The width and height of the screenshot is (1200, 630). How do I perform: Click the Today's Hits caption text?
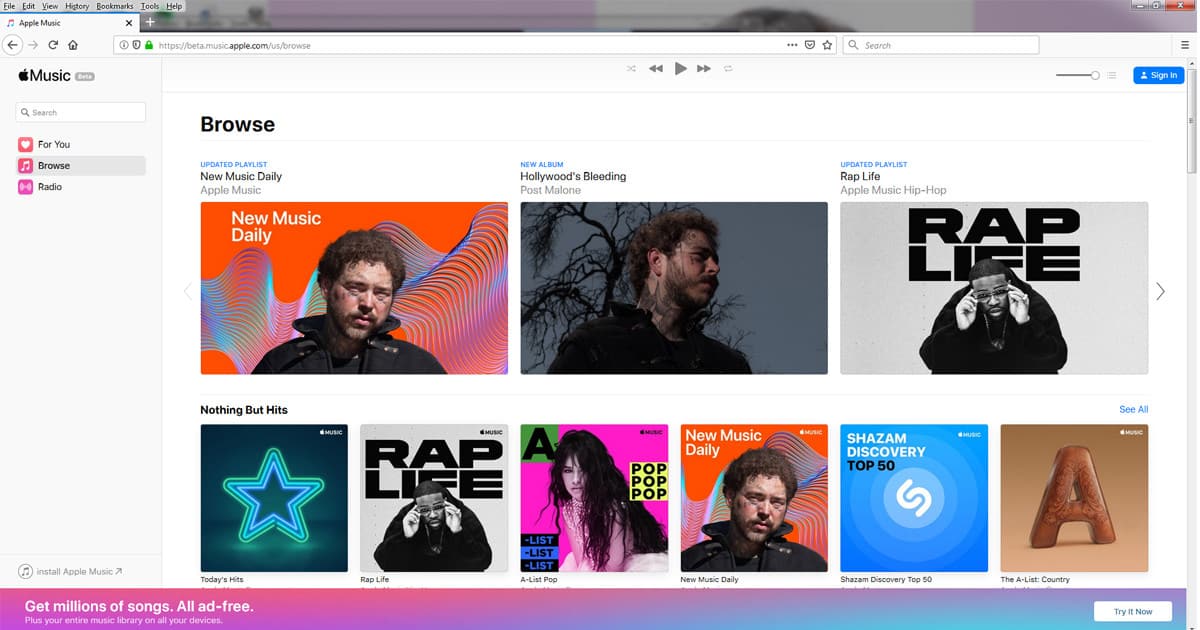(x=222, y=580)
